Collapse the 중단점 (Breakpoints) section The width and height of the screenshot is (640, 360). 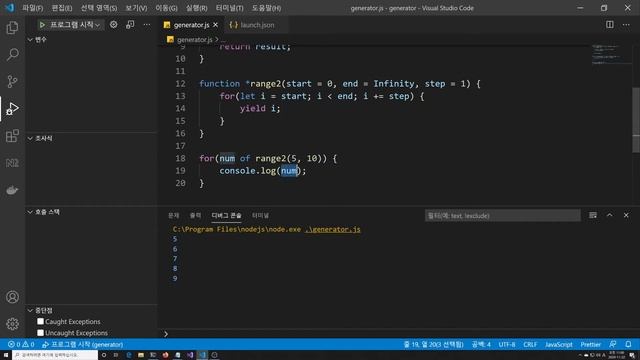tap(40, 310)
